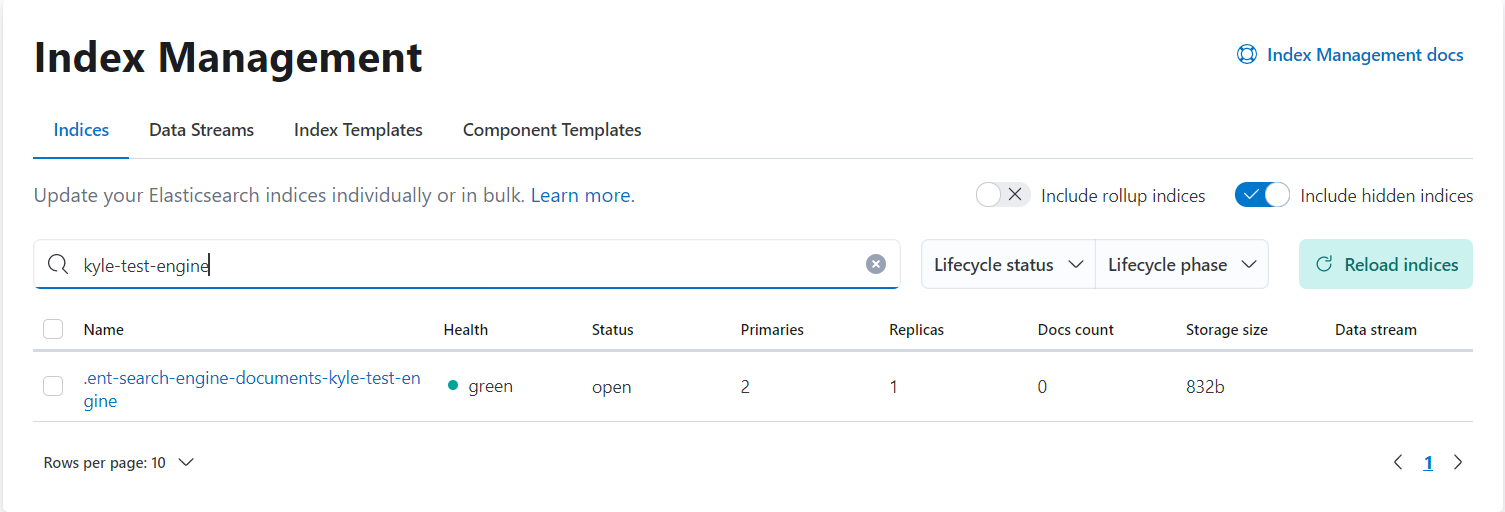
Task: Click the reload arrow icon
Action: pos(1324,265)
